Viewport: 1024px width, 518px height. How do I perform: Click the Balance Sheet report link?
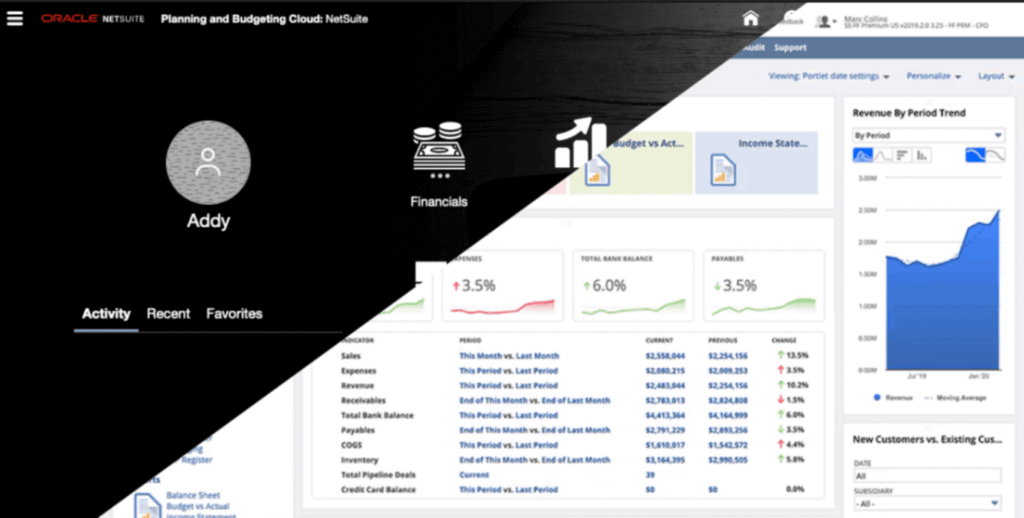tap(194, 495)
